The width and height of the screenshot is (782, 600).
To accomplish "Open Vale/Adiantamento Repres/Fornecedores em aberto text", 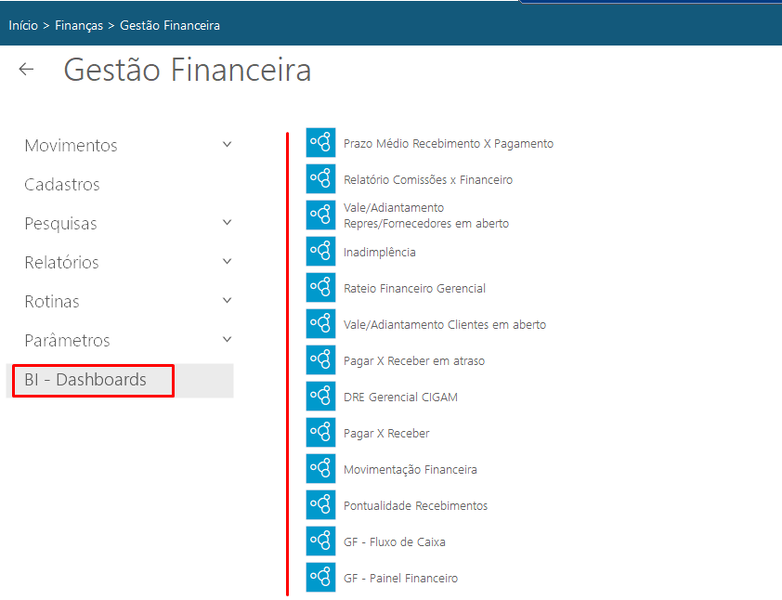I will coord(426,215).
